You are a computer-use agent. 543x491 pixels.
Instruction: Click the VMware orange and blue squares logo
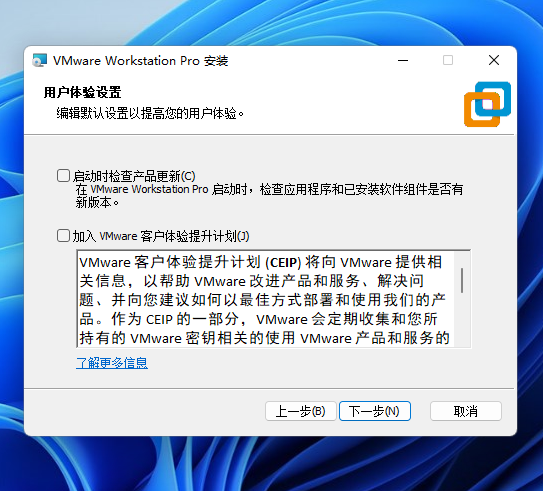(487, 104)
